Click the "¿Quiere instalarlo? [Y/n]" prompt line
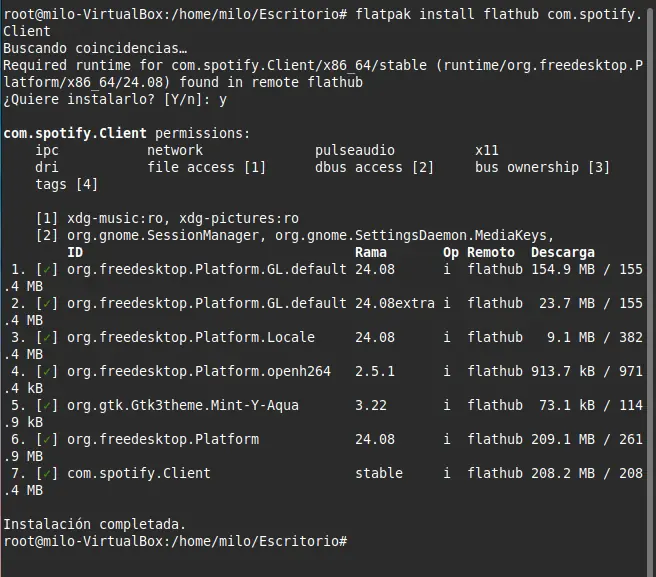The image size is (656, 577). (115, 100)
